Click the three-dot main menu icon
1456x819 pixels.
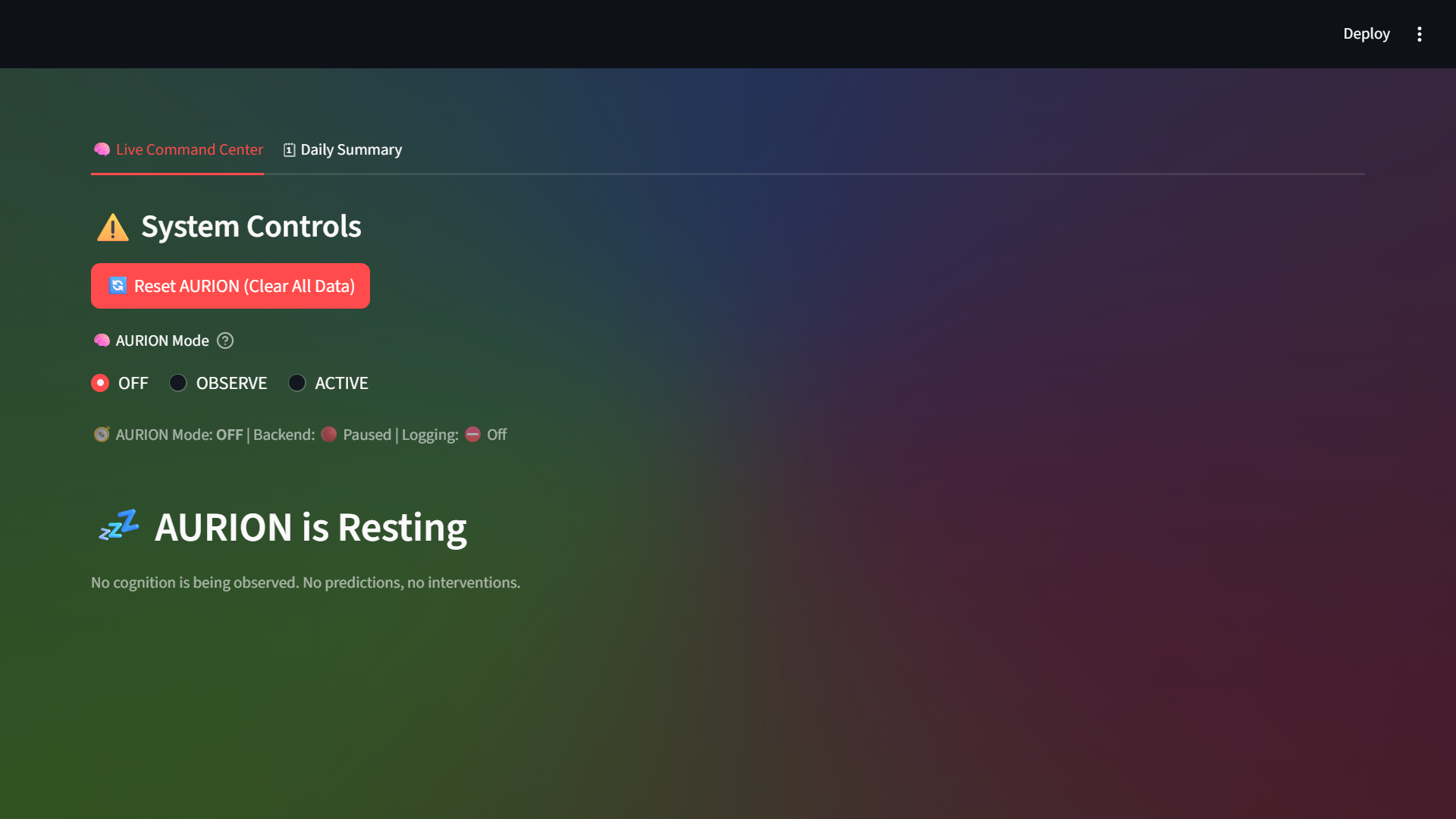point(1419,34)
